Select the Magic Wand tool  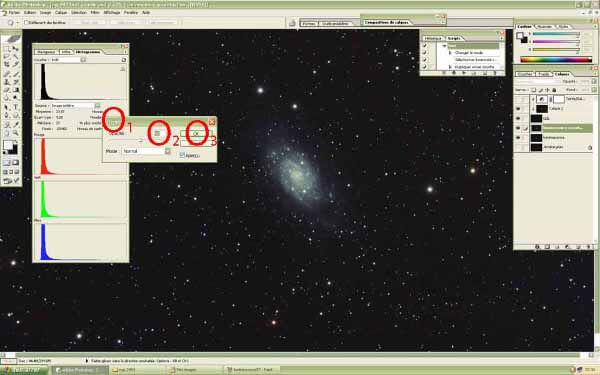[16, 57]
